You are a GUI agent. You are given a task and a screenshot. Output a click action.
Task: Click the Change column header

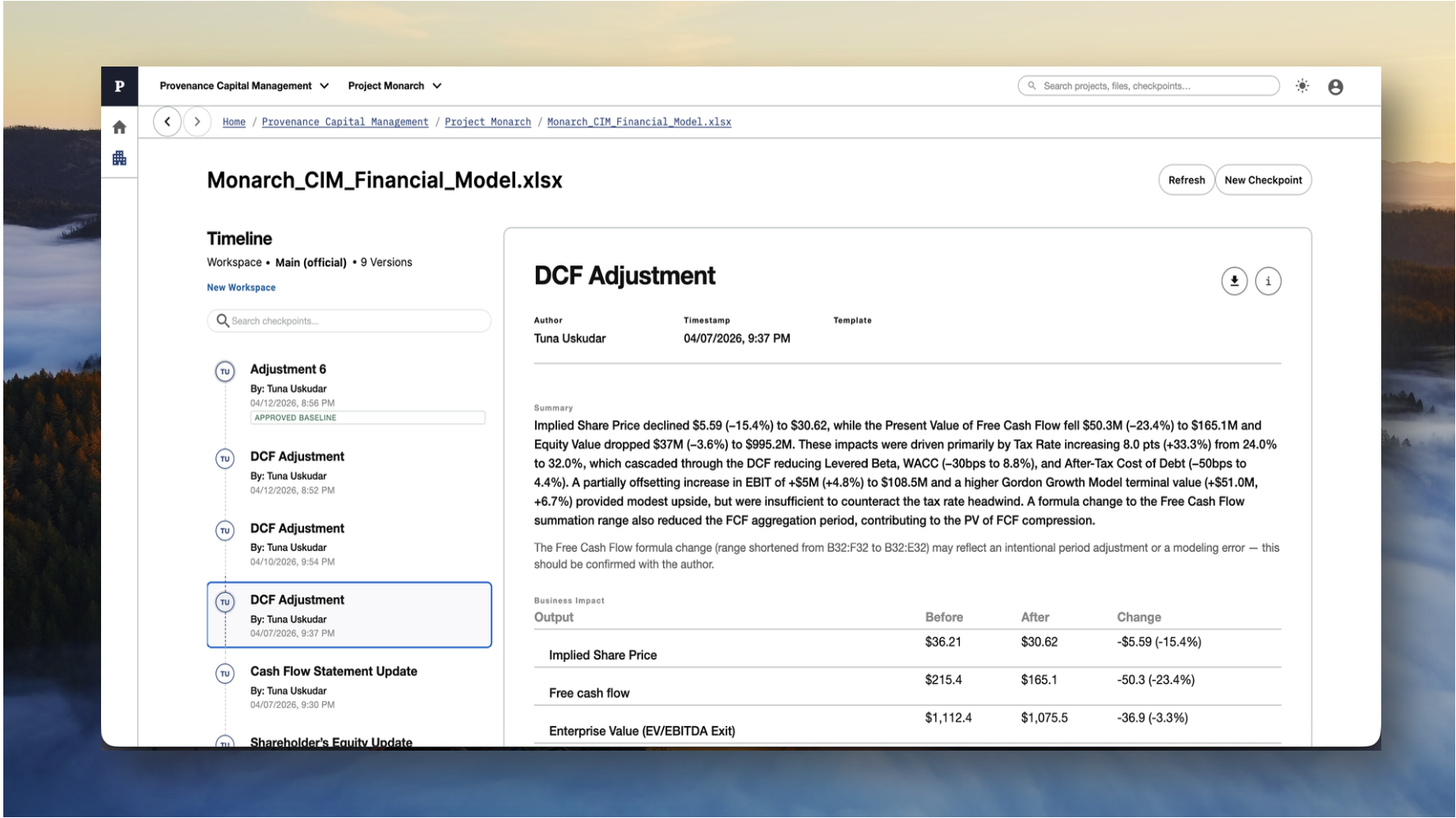tap(1139, 617)
